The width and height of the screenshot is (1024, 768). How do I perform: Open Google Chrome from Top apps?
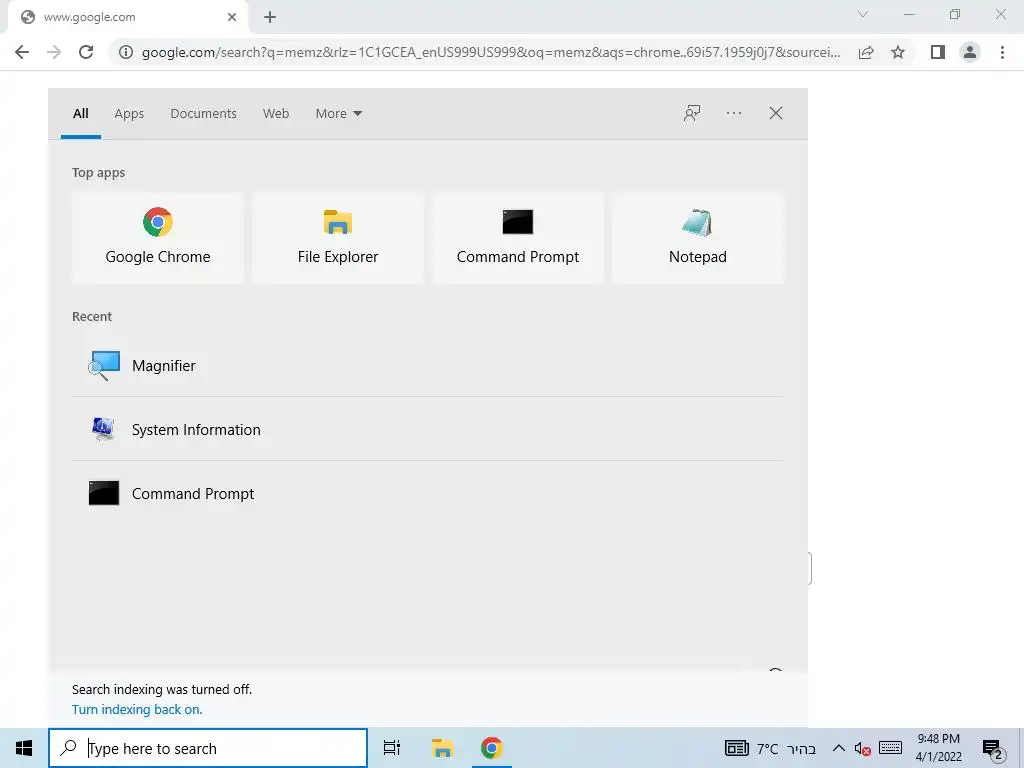pos(157,238)
